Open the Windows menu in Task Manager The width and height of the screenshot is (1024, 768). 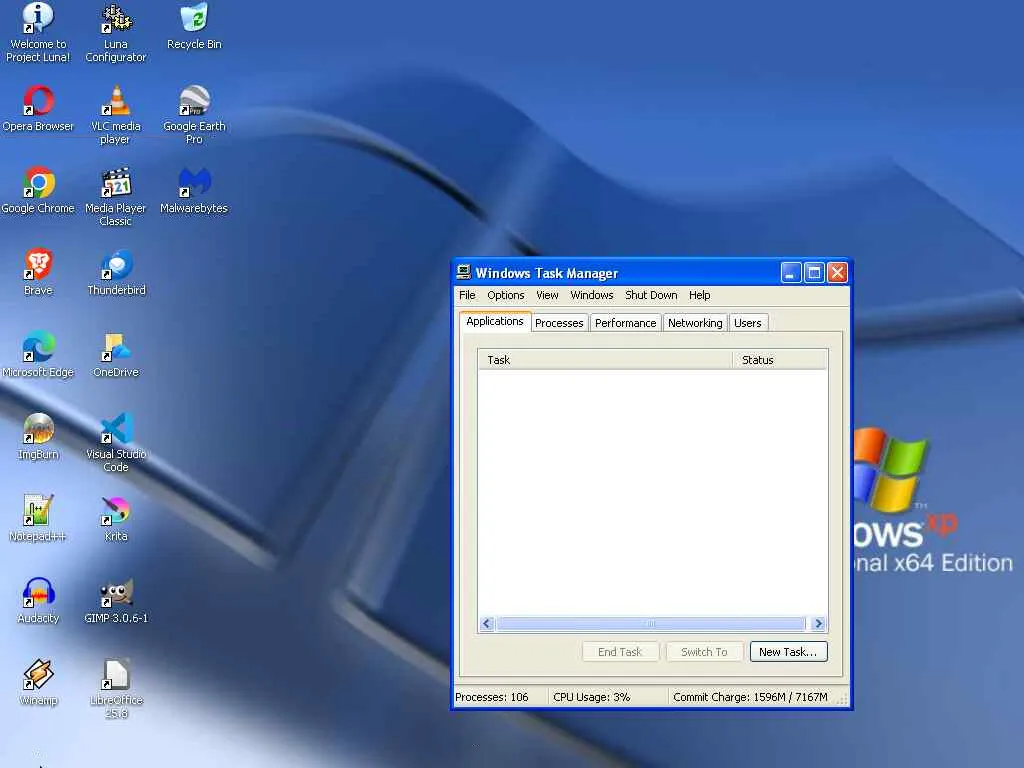(592, 295)
